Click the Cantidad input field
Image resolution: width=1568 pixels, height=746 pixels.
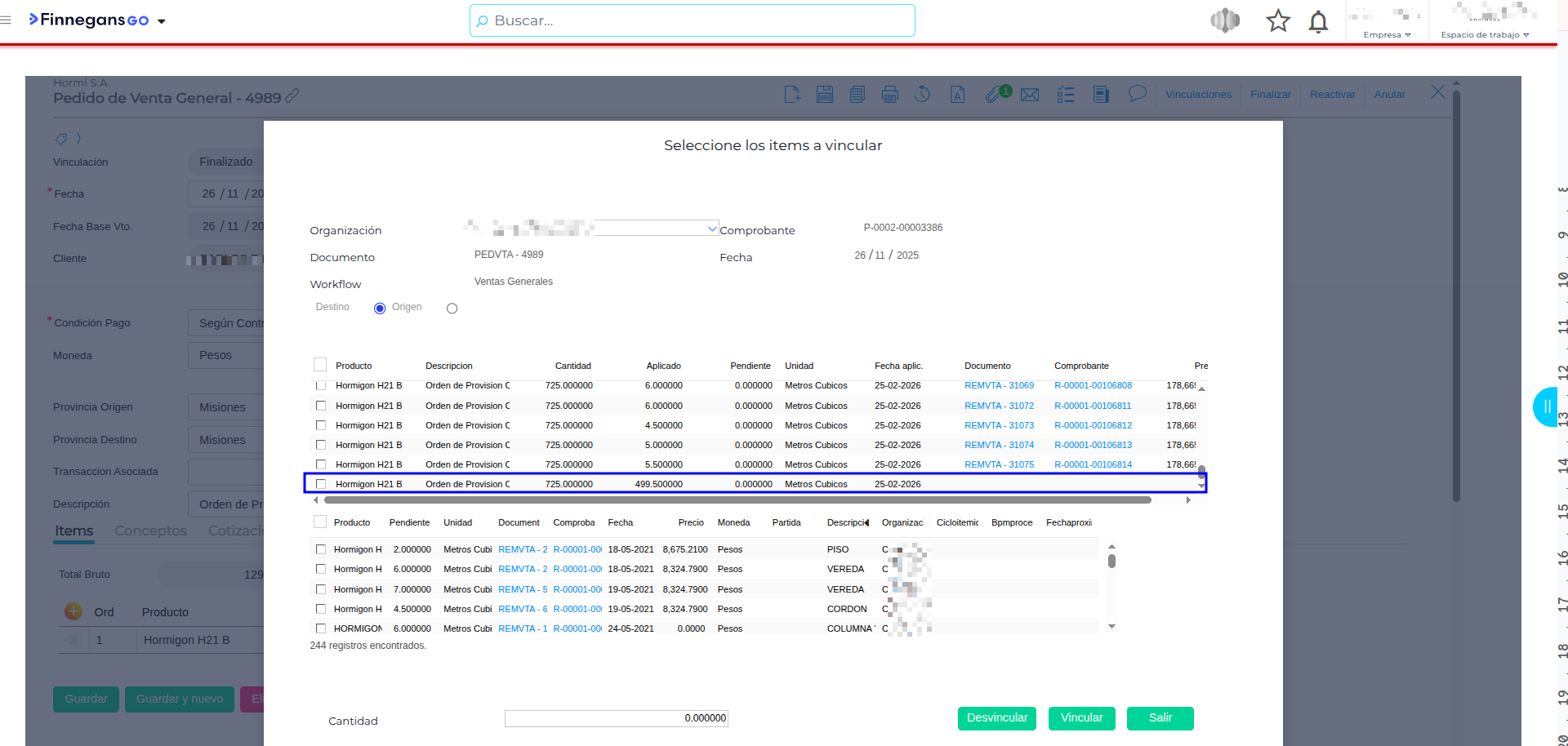coord(616,718)
